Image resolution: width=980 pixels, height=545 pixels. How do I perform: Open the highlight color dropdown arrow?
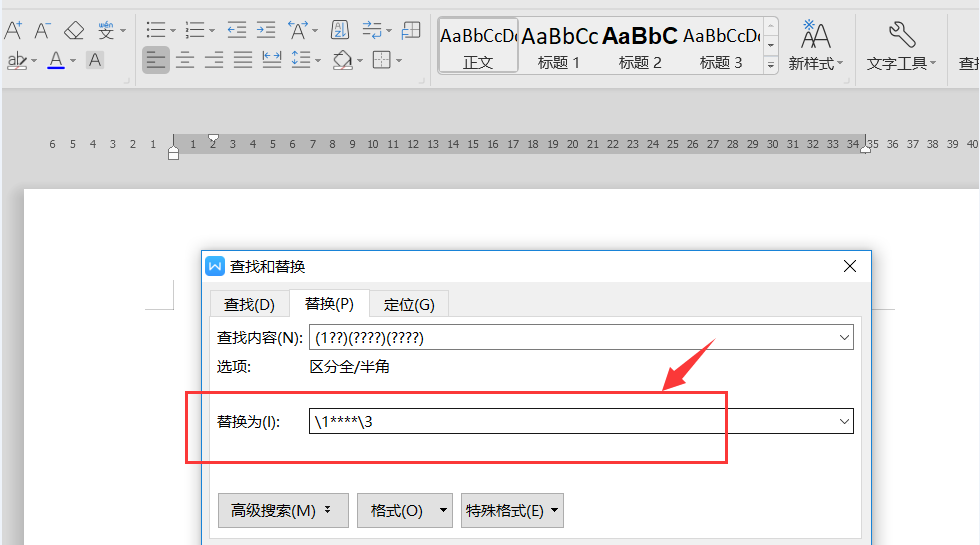tap(34, 61)
